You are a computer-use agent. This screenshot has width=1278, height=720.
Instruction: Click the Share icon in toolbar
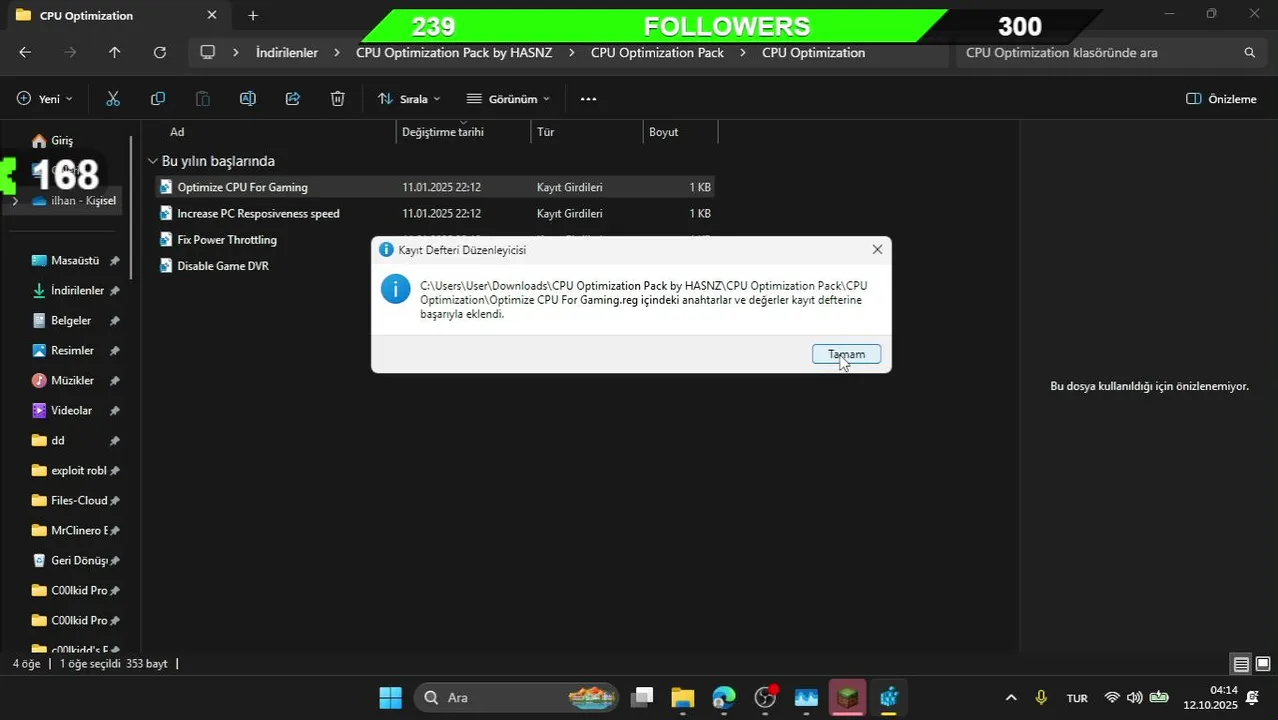point(293,99)
